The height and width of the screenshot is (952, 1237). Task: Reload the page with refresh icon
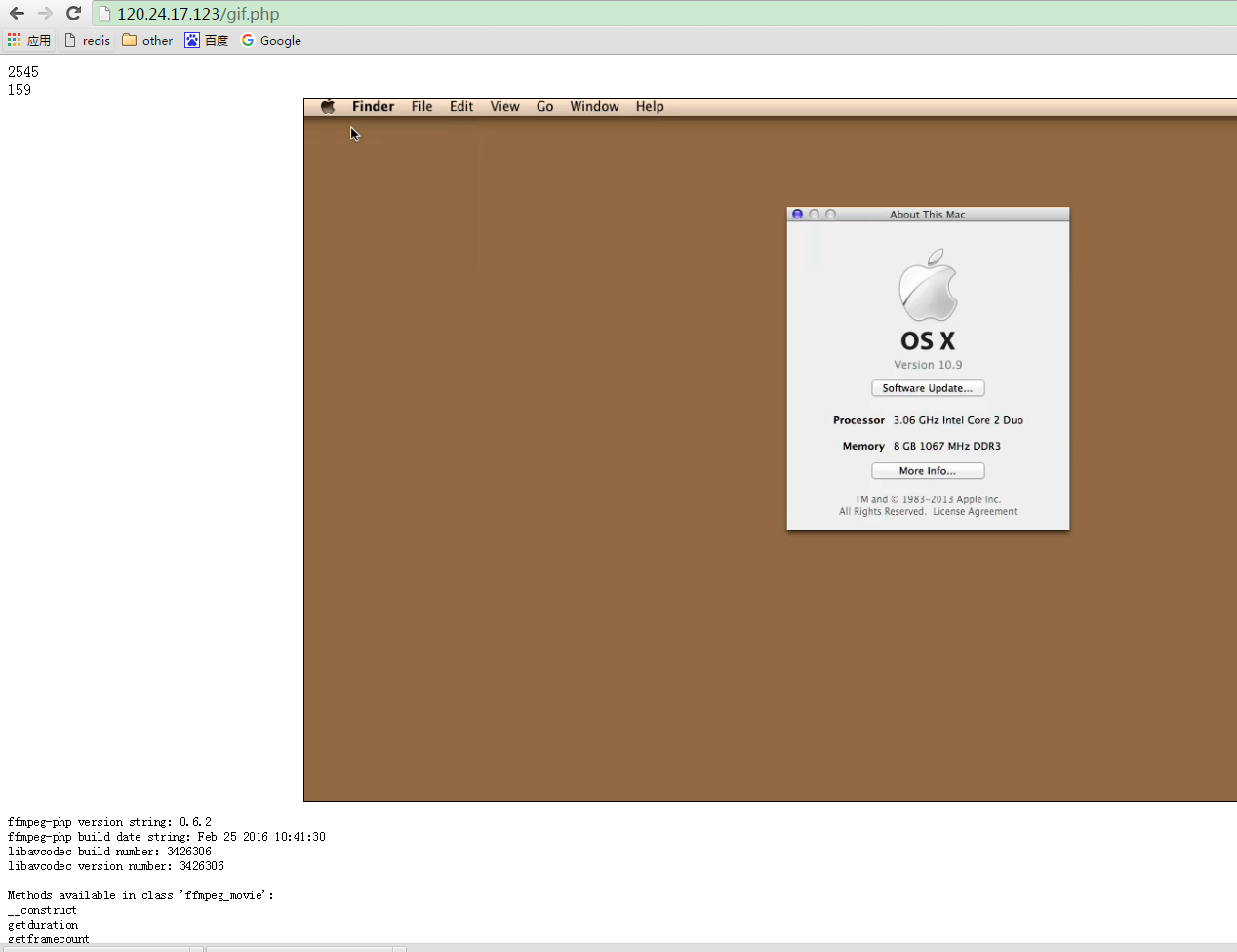coord(73,14)
